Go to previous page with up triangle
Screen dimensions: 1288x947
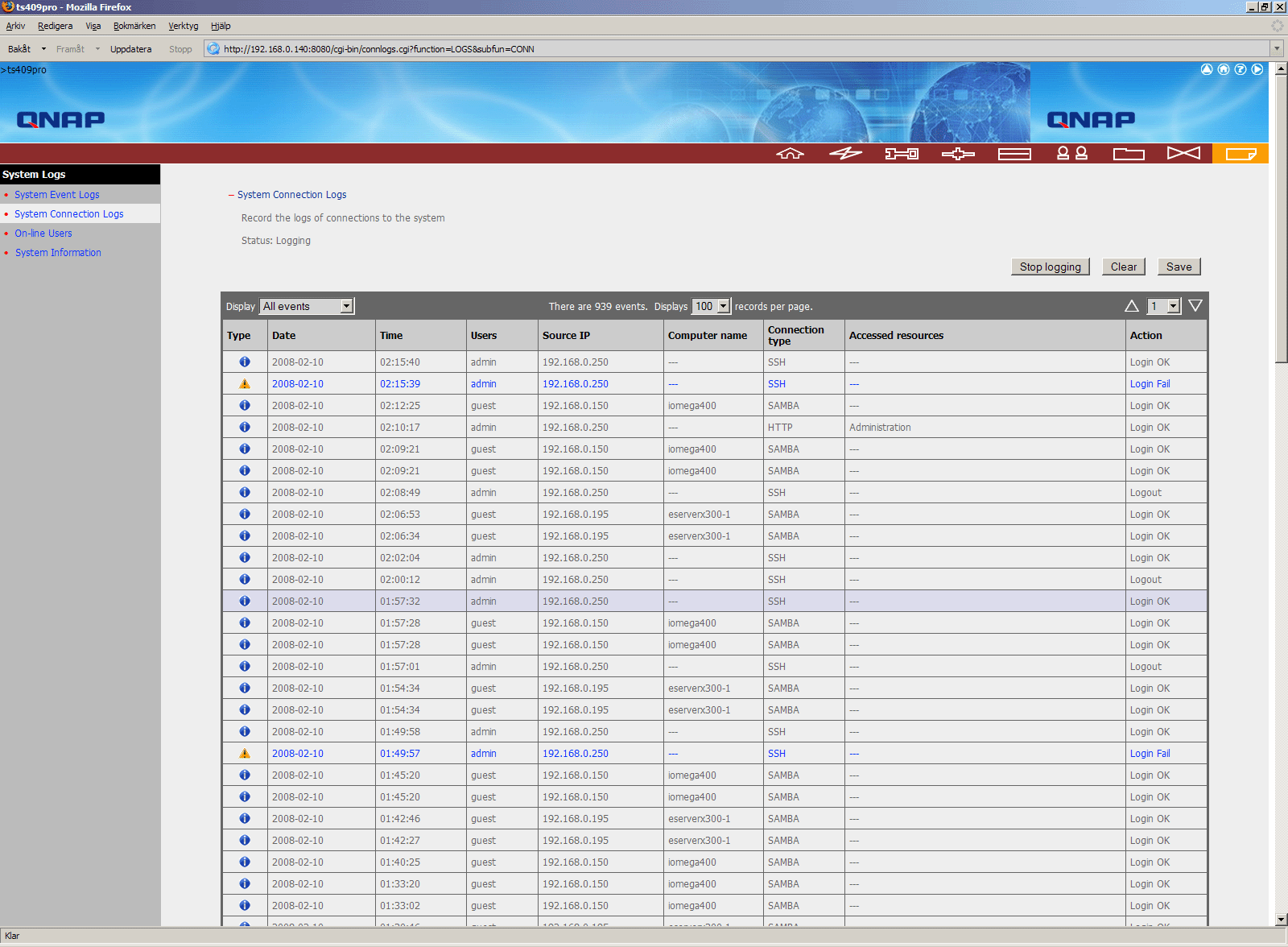coord(1131,306)
